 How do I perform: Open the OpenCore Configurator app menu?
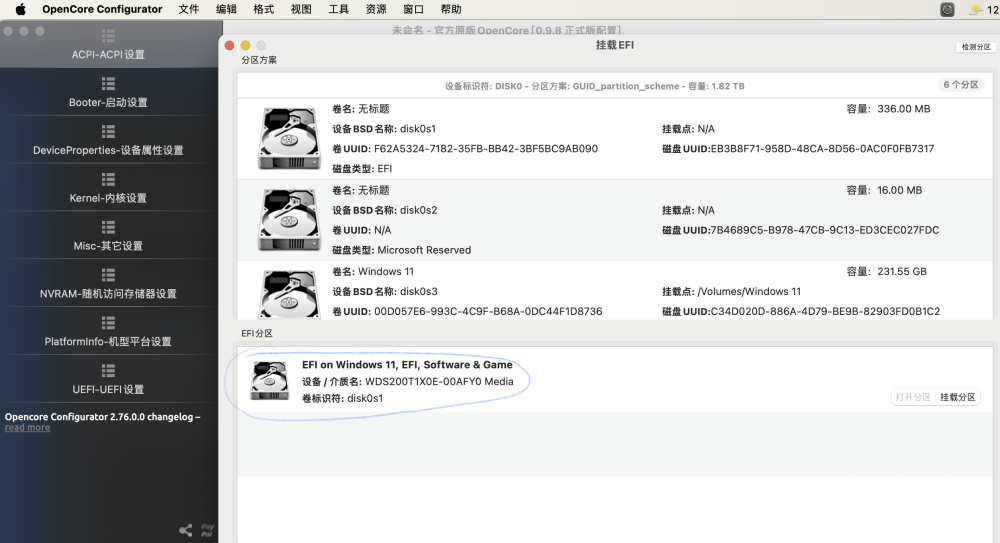pyautogui.click(x=102, y=9)
